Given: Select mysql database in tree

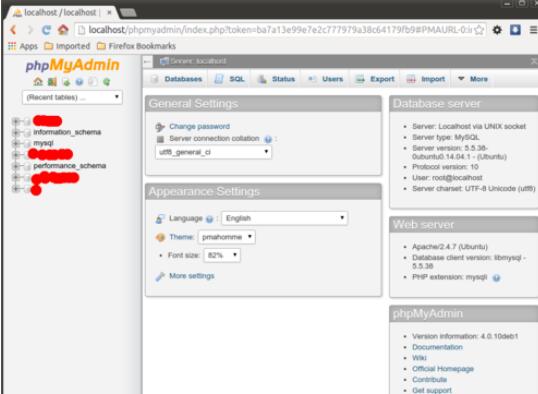Looking at the screenshot, I should point(43,143).
